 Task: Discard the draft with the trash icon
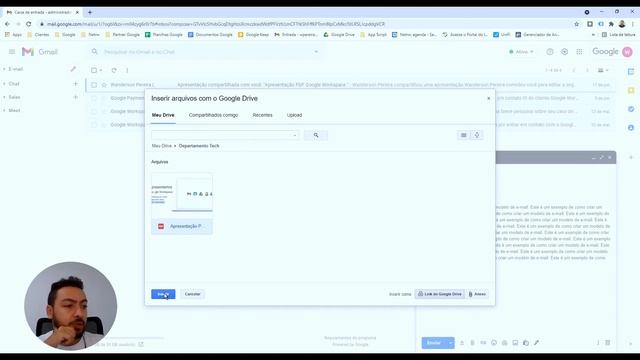click(x=608, y=343)
